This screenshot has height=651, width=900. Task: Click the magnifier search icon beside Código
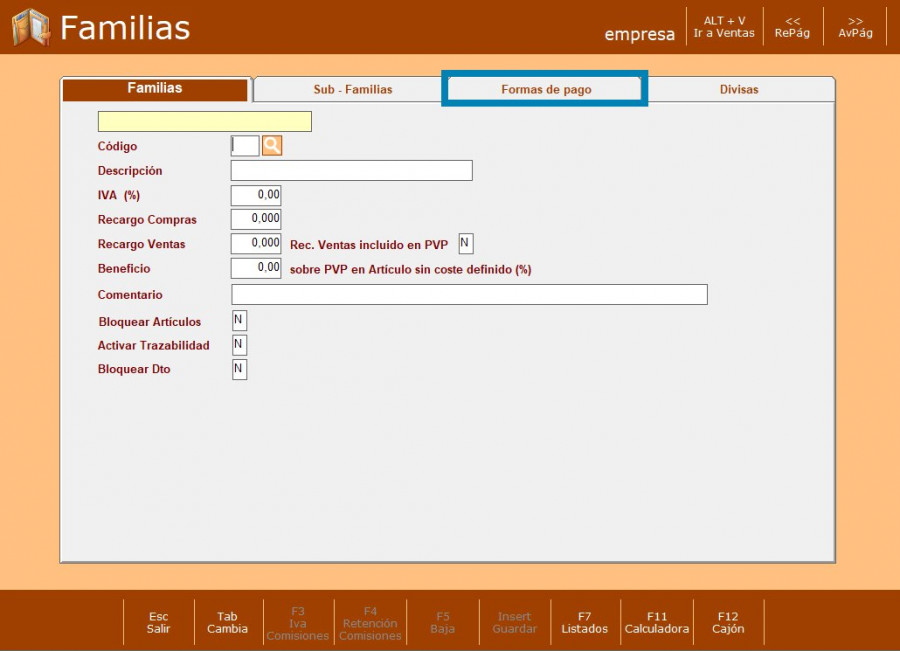[272, 146]
